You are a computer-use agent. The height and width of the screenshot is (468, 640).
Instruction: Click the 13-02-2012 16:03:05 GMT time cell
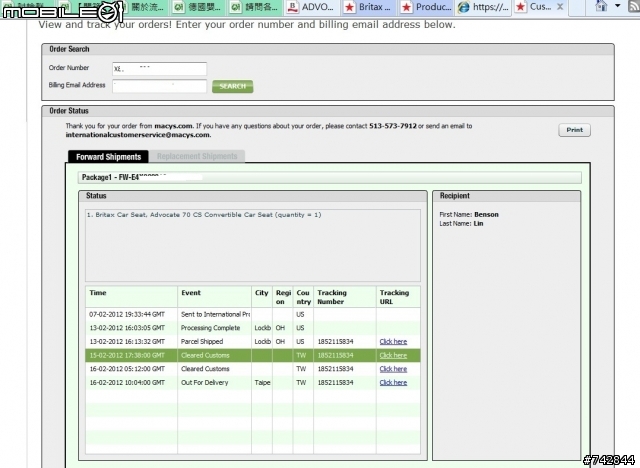(131, 328)
